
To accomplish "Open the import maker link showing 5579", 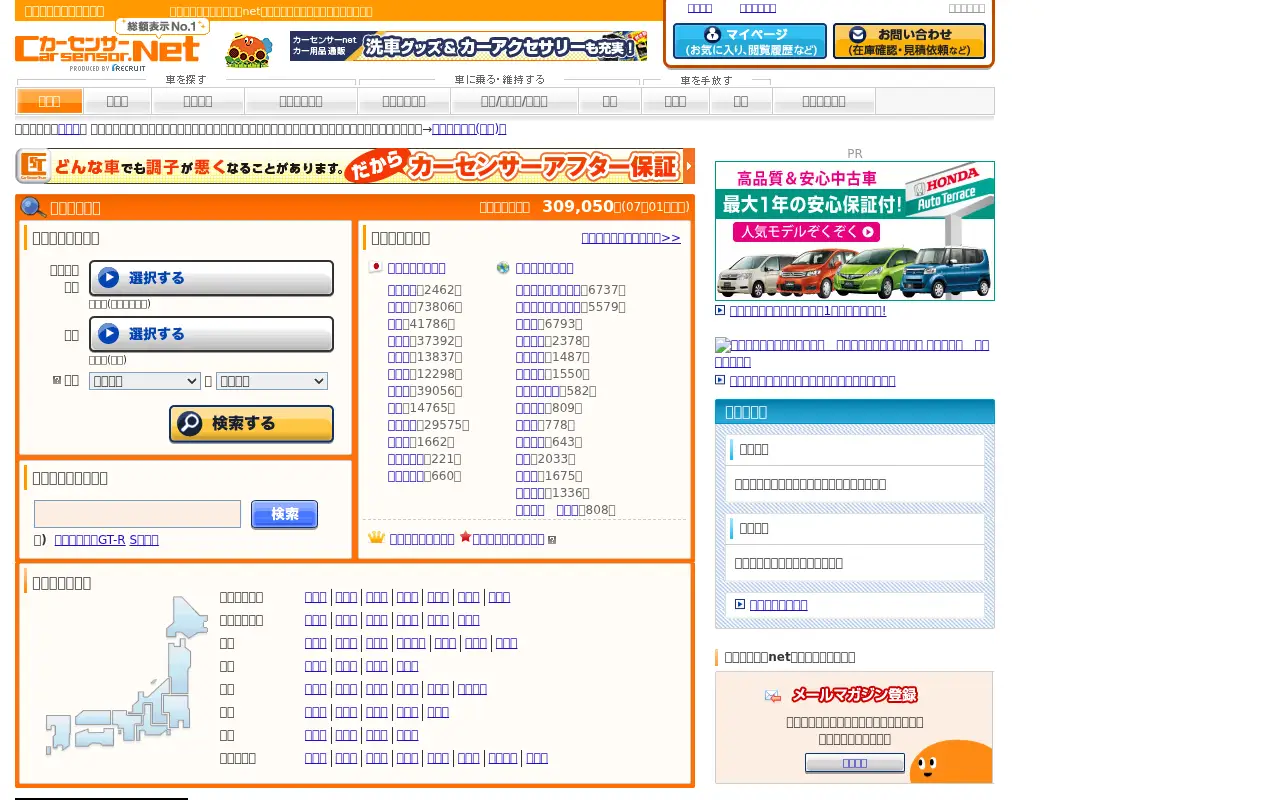I will point(548,307).
